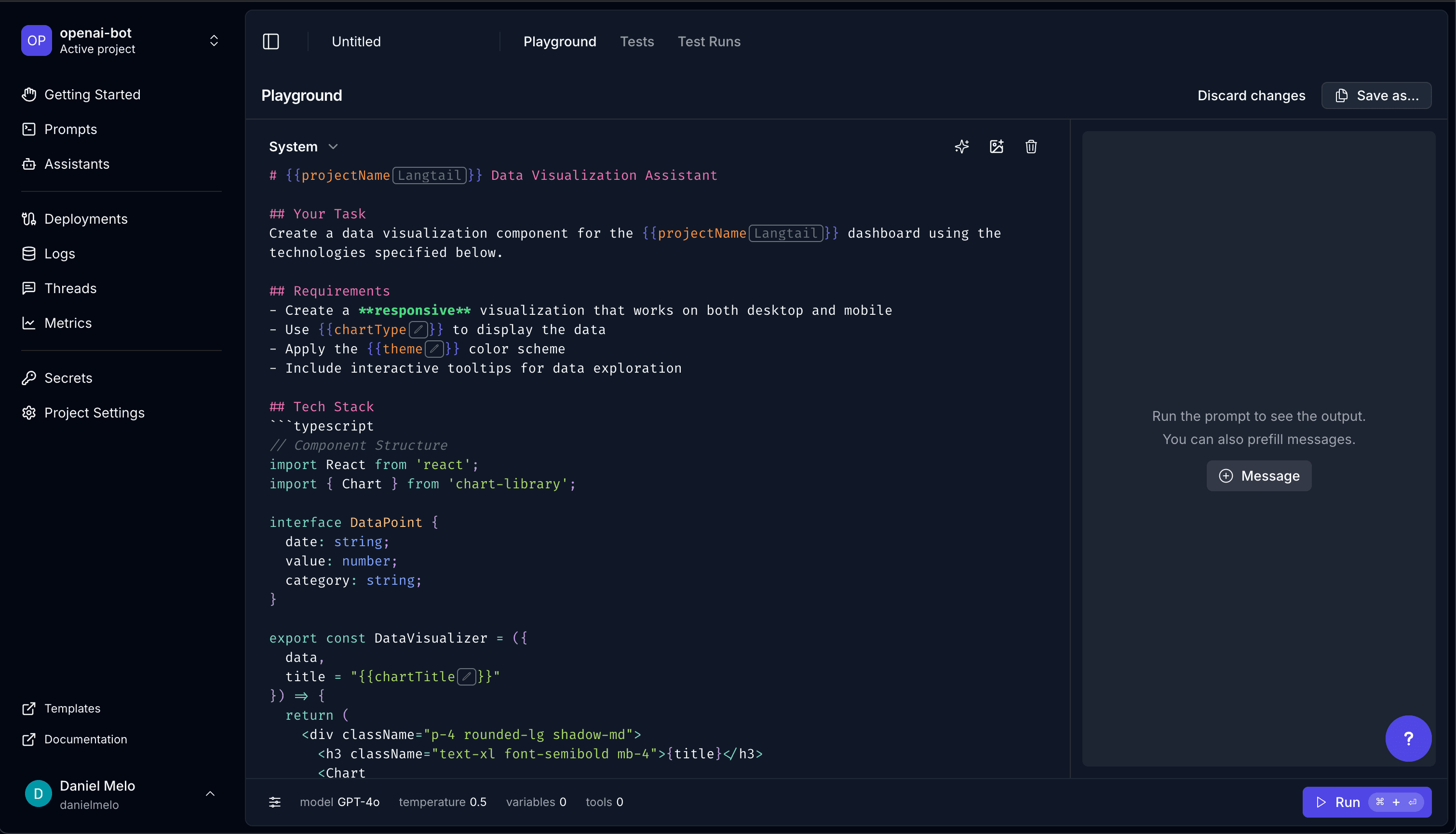The width and height of the screenshot is (1456, 834).
Task: Click the Save as... button
Action: (x=1376, y=95)
